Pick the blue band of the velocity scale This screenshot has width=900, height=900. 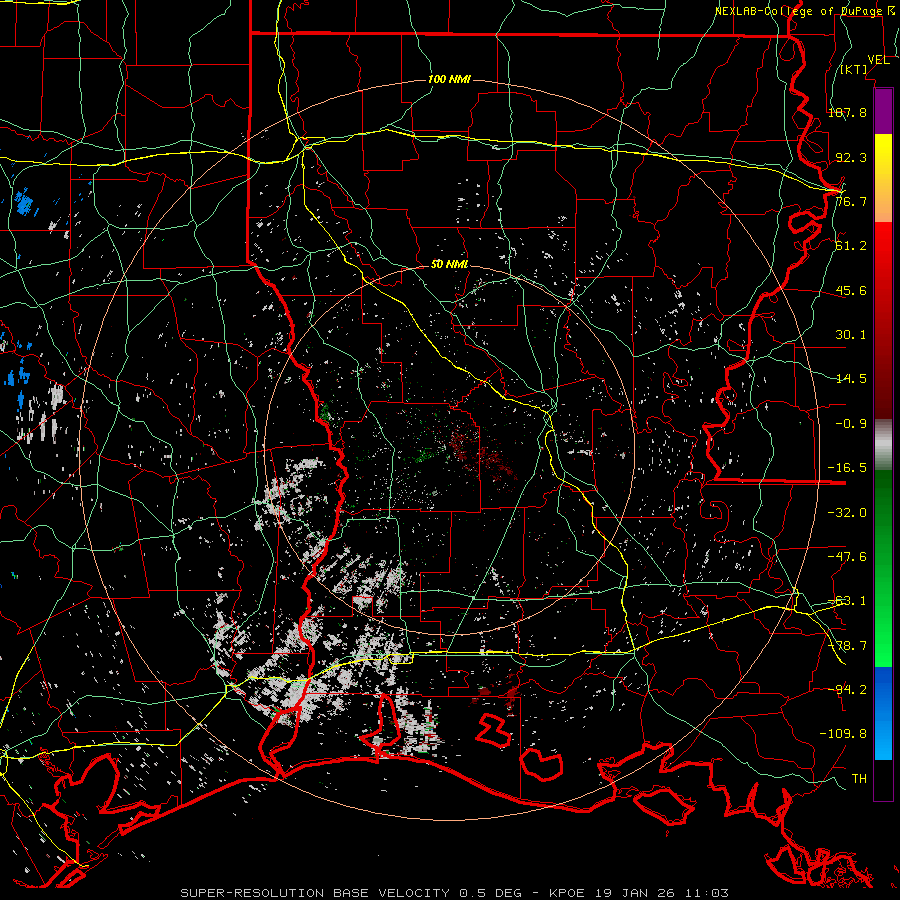[x=883, y=713]
